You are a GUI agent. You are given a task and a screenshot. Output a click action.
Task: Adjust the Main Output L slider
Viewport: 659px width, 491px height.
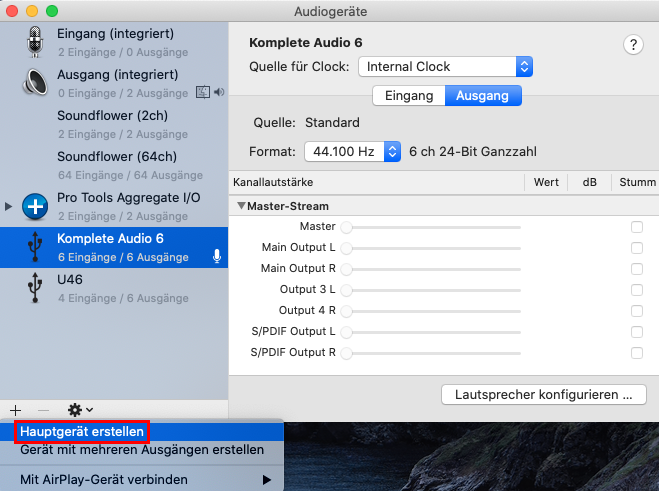point(431,248)
